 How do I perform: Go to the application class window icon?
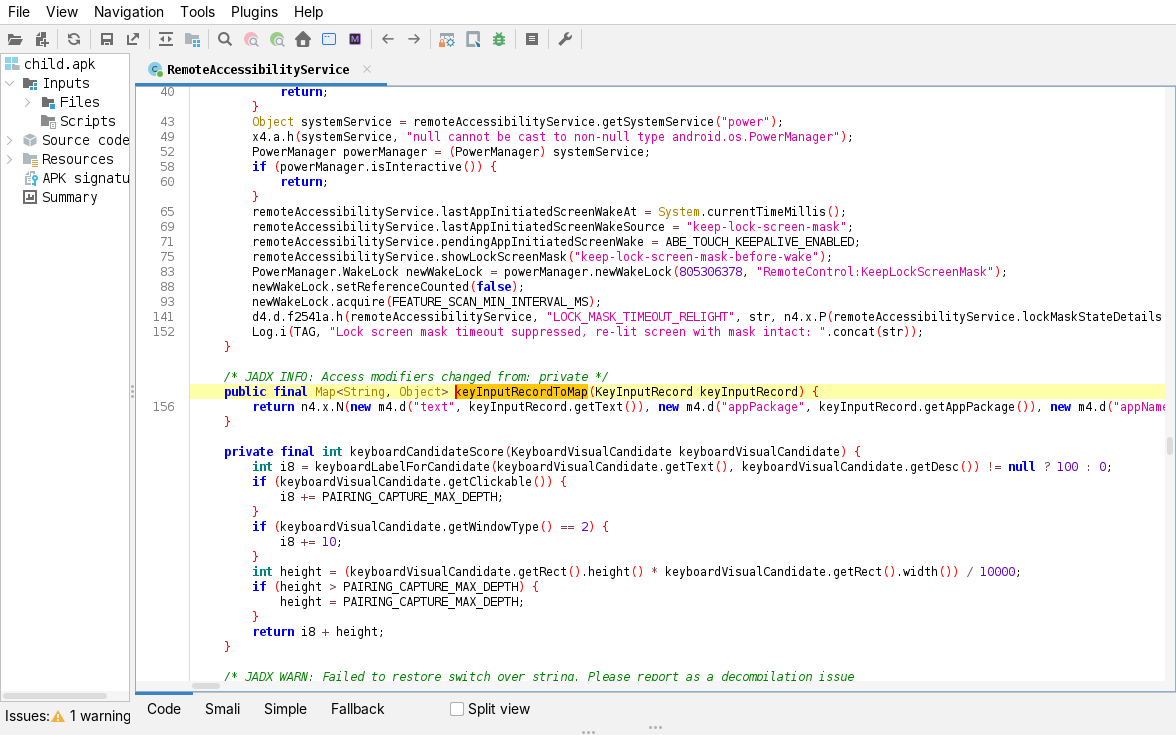pyautogui.click(x=328, y=40)
